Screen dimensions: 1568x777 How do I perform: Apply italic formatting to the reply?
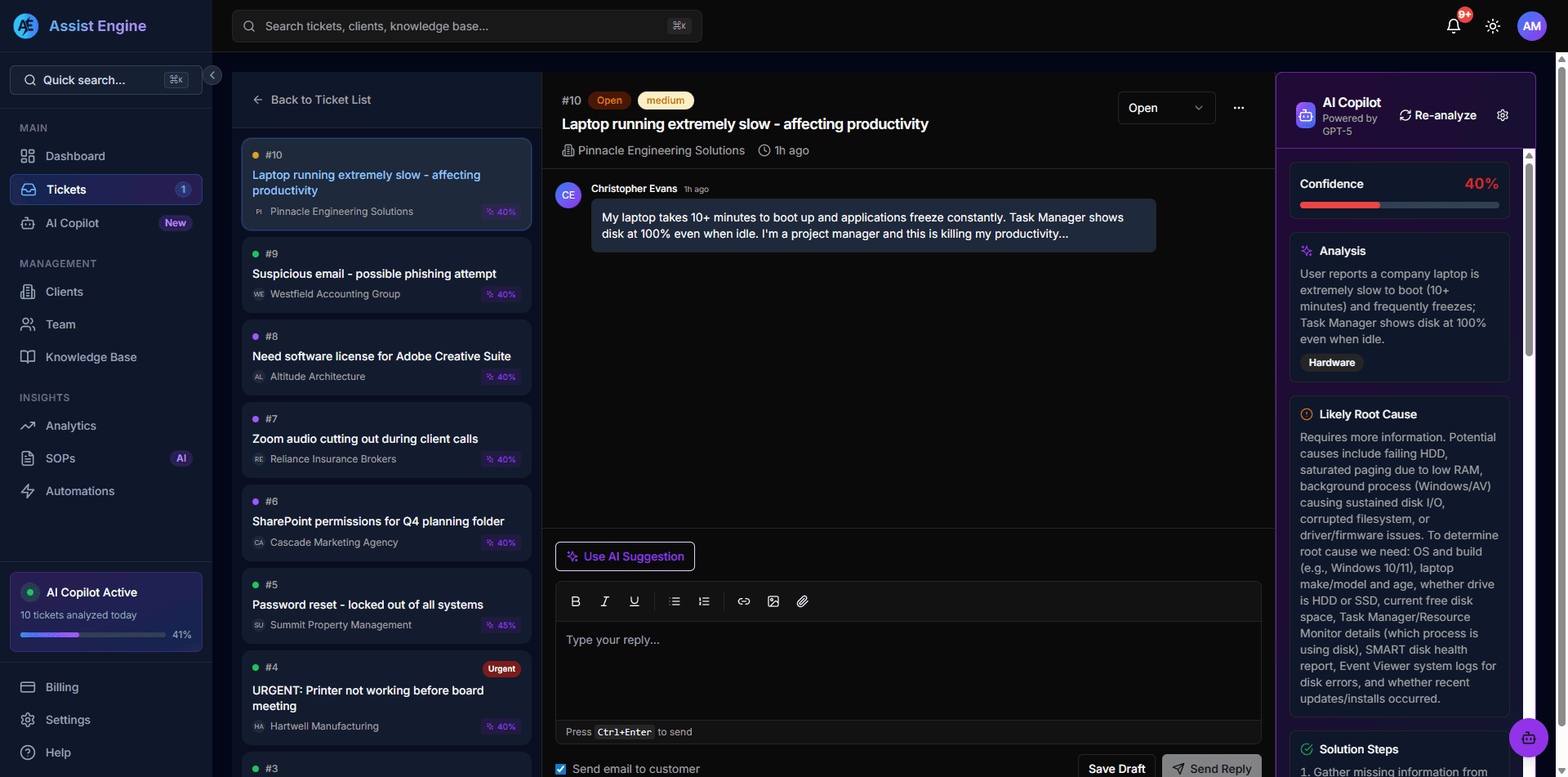coord(605,601)
